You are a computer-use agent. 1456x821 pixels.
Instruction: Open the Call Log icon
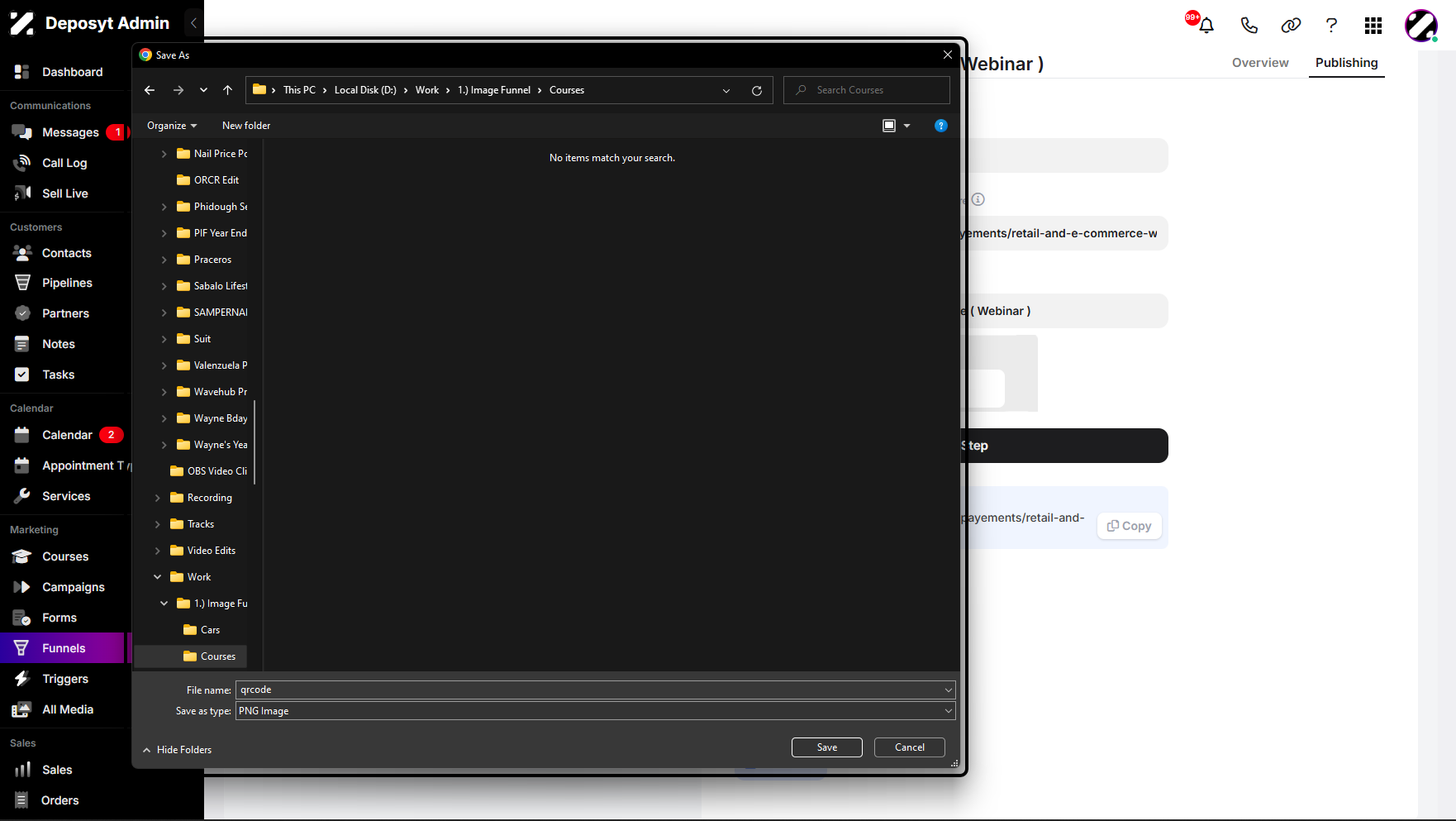[22, 163]
